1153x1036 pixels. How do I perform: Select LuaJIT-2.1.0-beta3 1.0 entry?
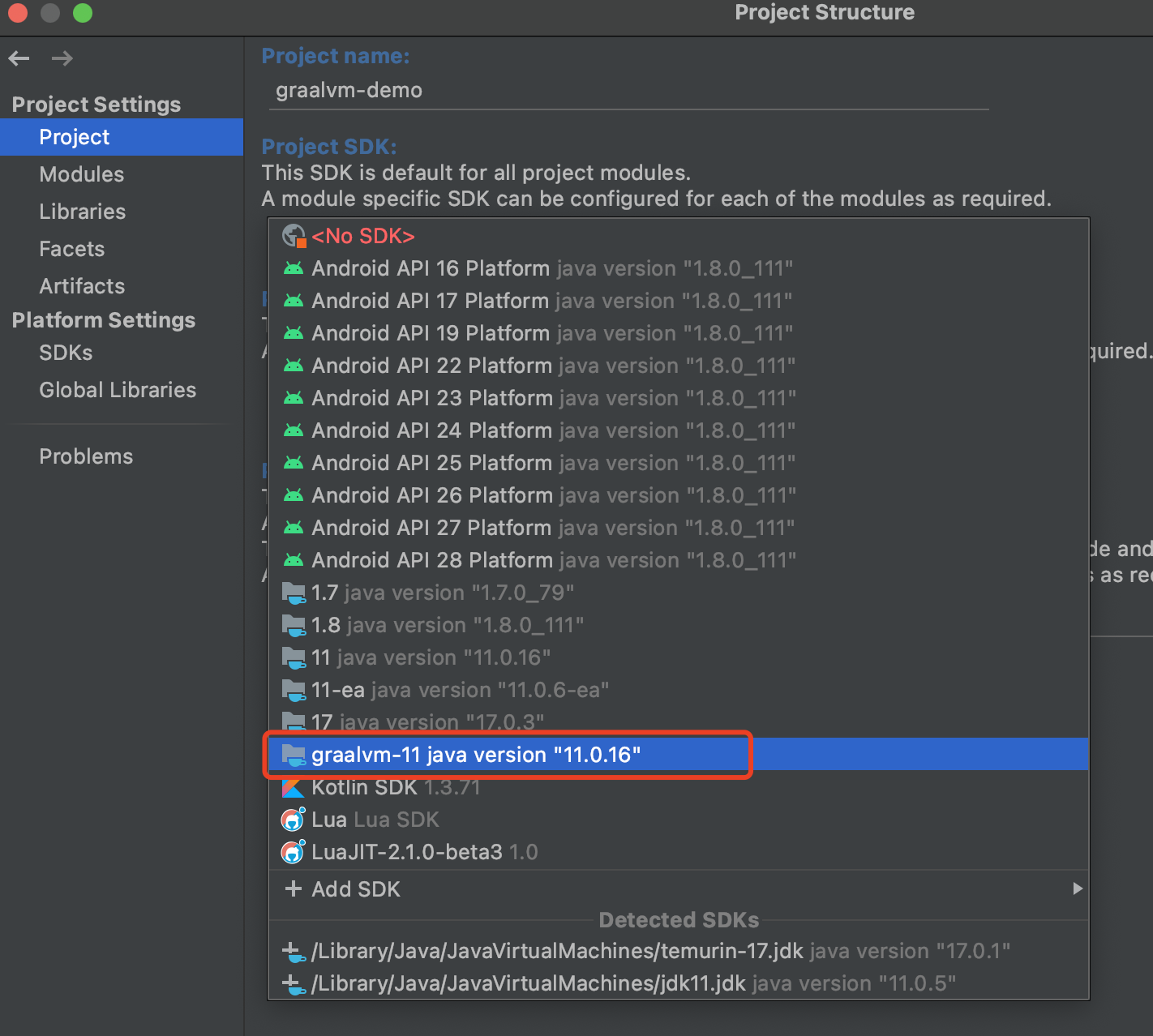click(x=678, y=852)
